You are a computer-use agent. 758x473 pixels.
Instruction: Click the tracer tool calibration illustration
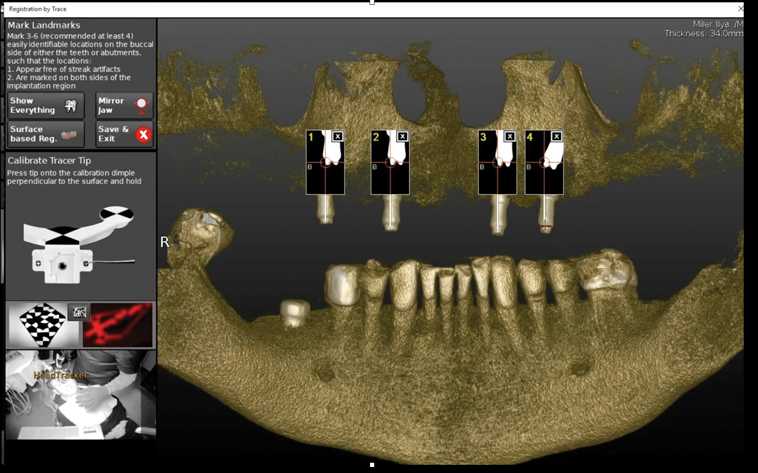(x=79, y=244)
